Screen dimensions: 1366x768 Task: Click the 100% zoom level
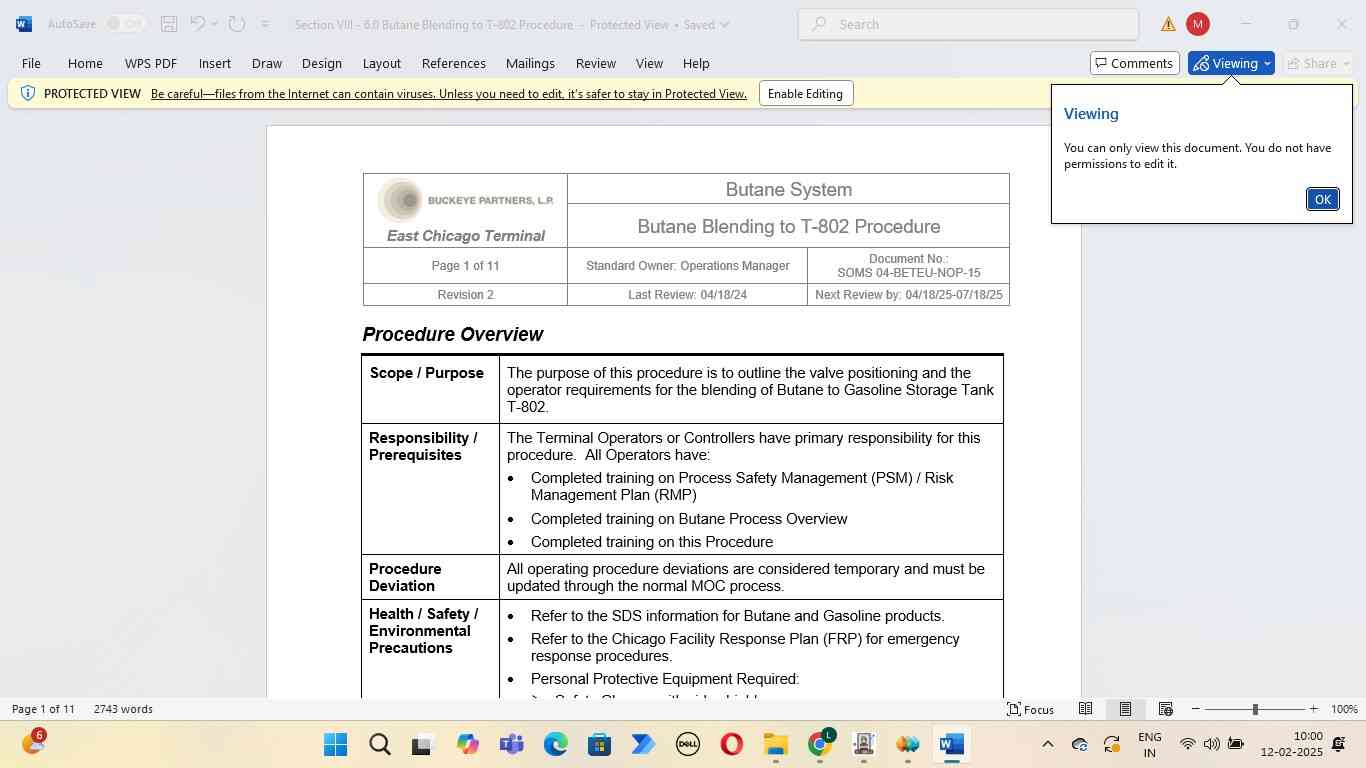click(1344, 709)
